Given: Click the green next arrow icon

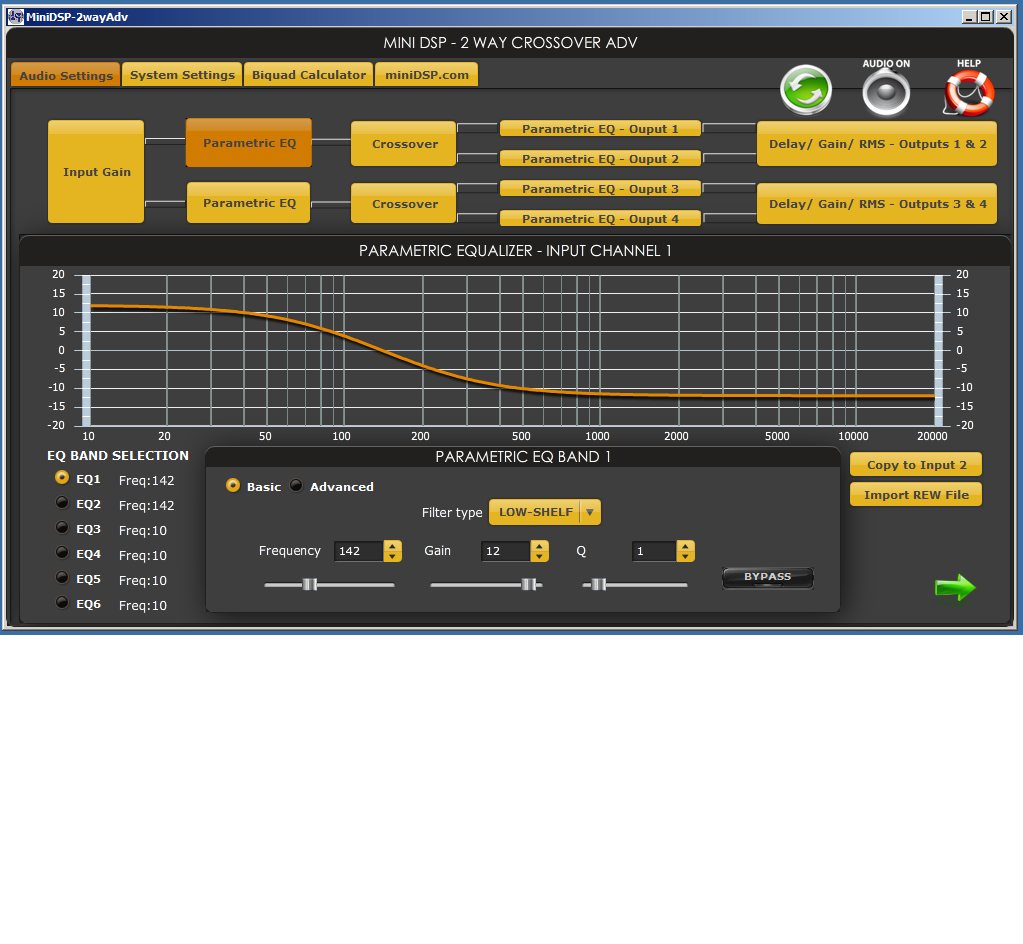Looking at the screenshot, I should point(955,587).
